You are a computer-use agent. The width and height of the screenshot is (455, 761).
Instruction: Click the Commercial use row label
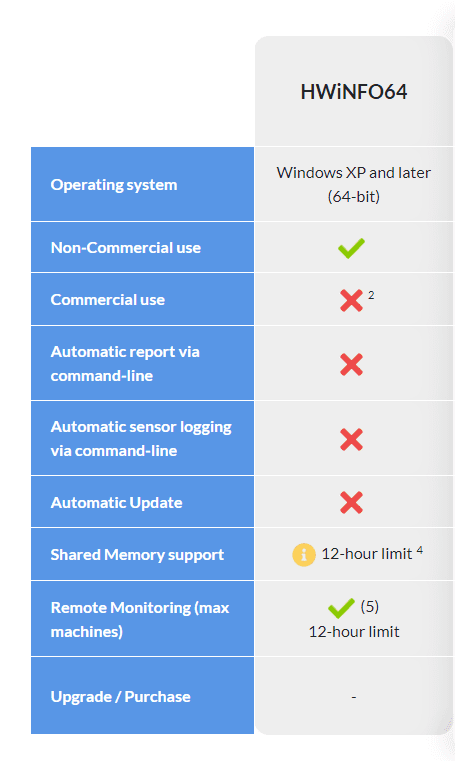tap(108, 300)
